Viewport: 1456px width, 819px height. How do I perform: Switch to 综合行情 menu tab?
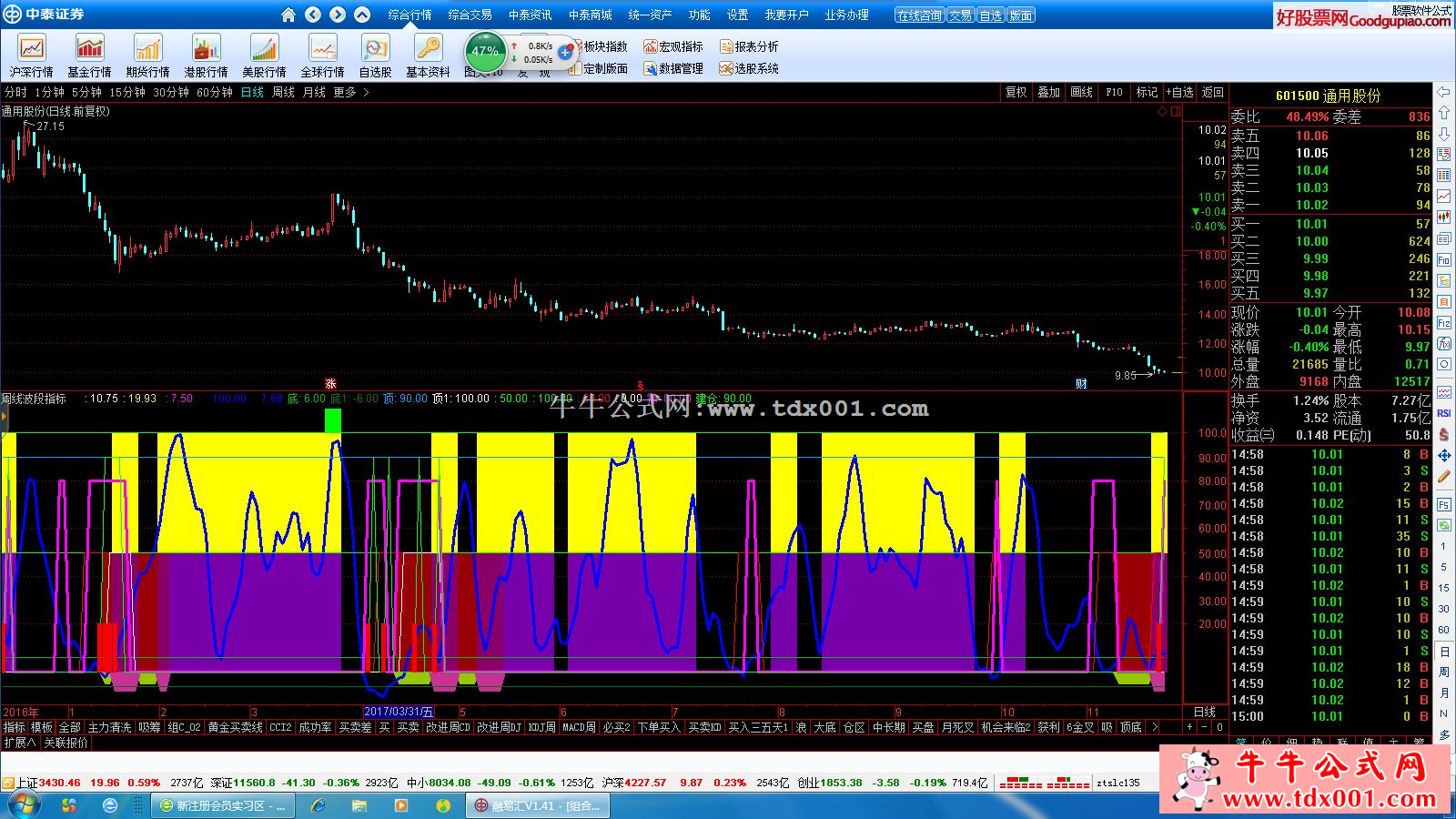409,15
